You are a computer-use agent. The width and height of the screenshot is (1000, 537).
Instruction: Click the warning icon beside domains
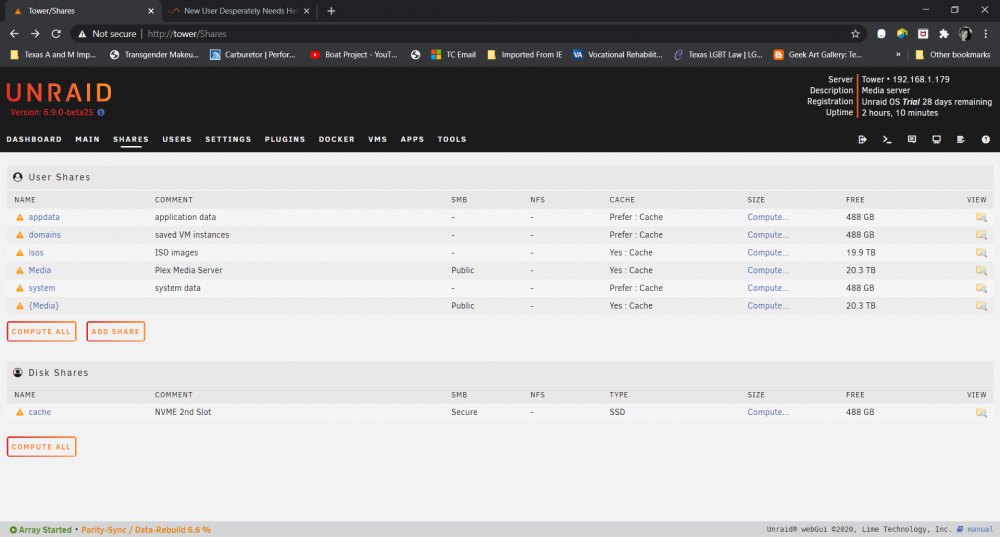[20, 235]
